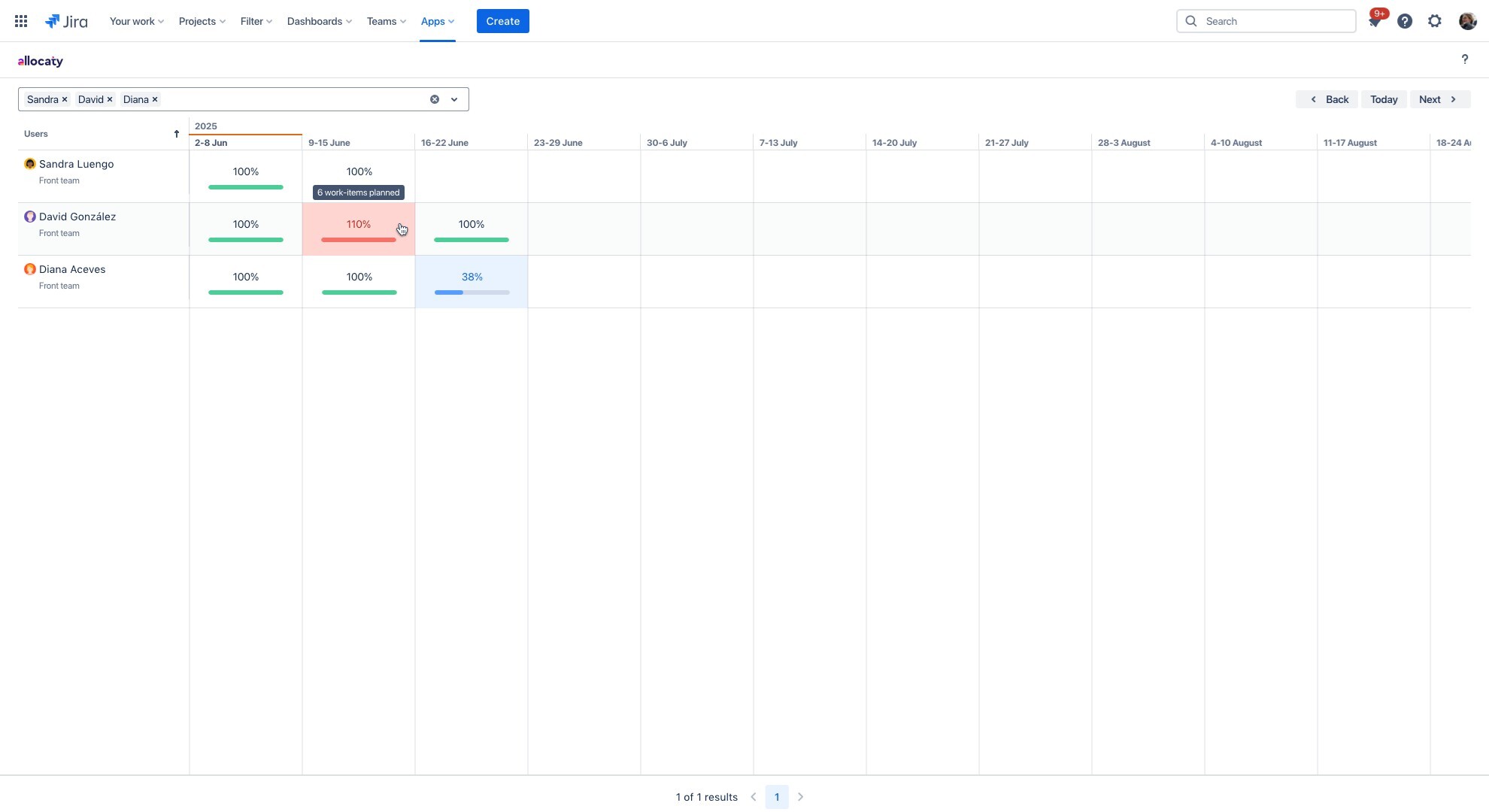Click inside the Search field
Screen dimensions: 1489x812
coord(1271,20)
